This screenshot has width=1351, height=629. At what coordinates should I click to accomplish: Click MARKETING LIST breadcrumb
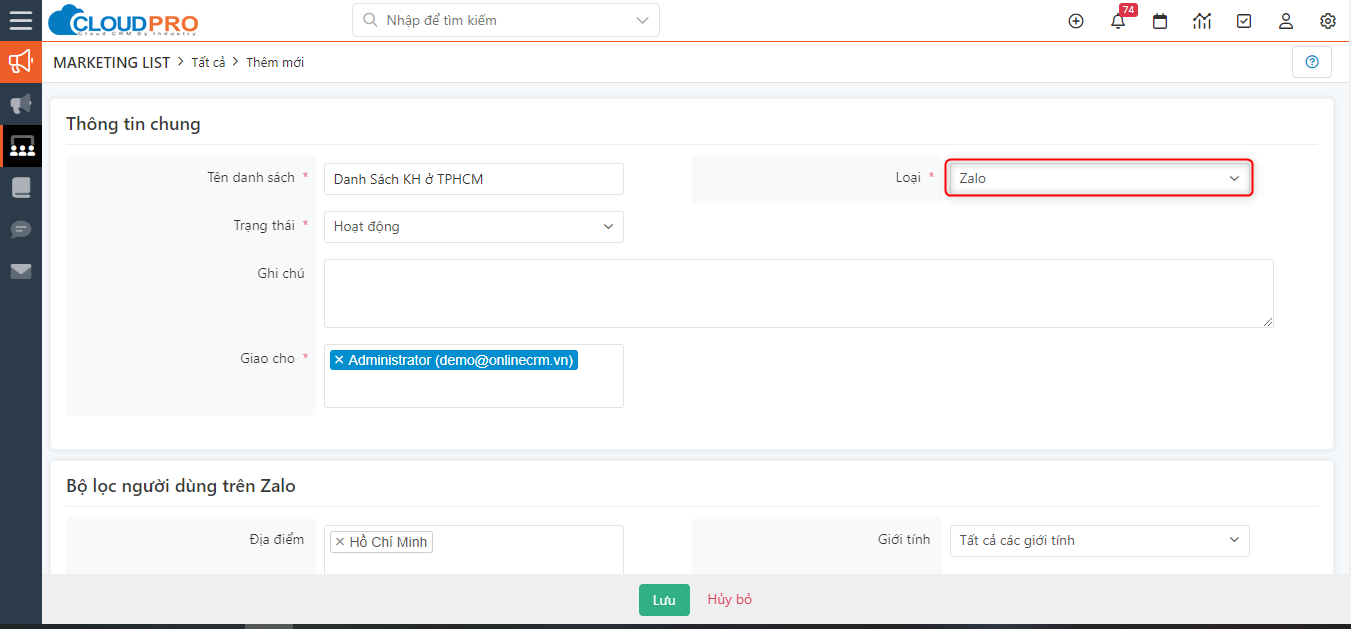point(112,62)
